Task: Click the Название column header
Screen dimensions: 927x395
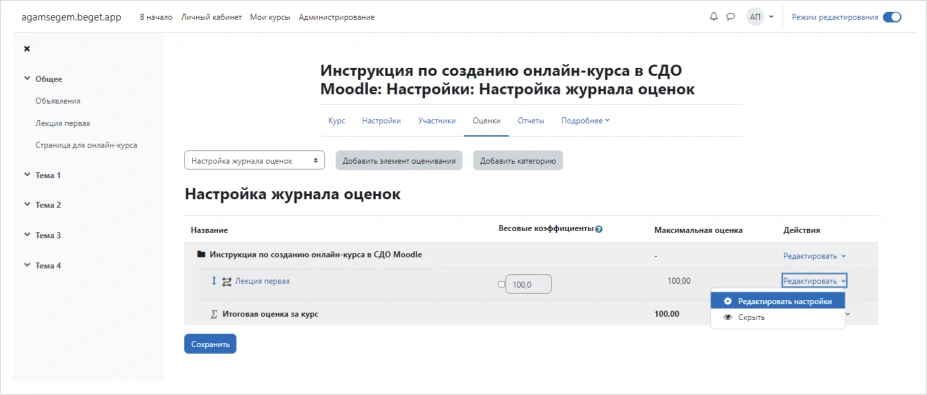Action: [209, 229]
